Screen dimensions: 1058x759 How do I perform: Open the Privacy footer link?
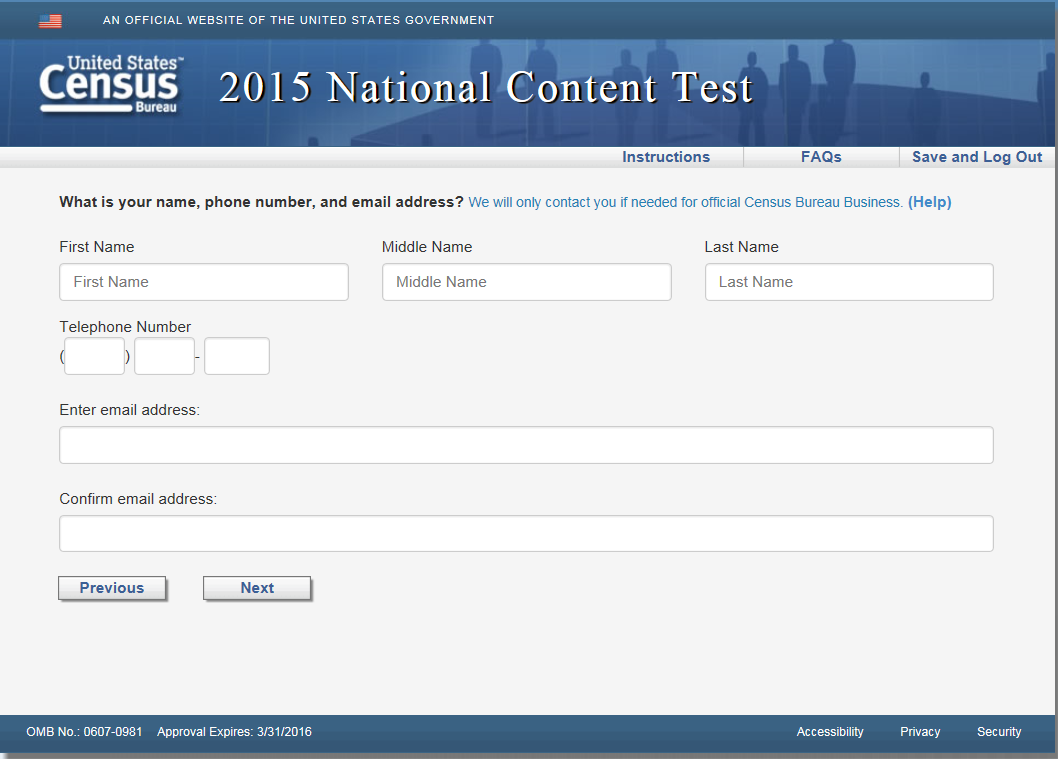pos(919,732)
